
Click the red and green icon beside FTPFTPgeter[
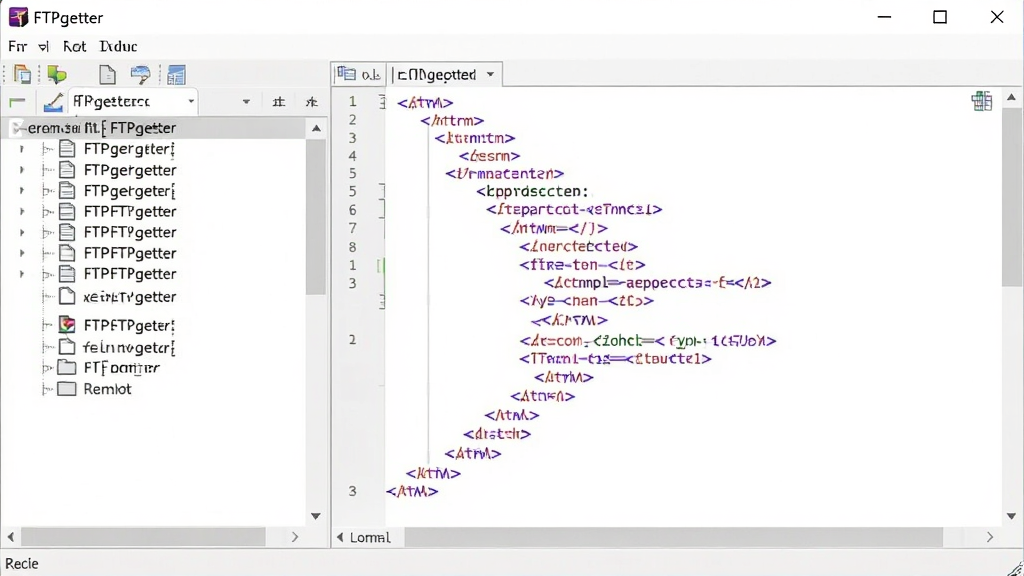click(67, 325)
